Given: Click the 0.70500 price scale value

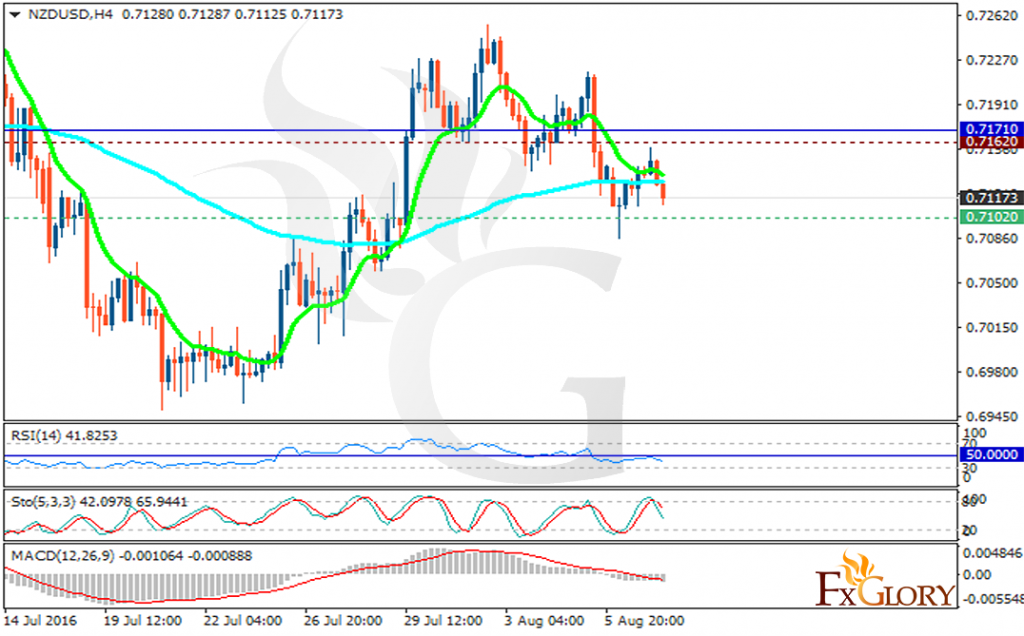Looking at the screenshot, I should (992, 283).
